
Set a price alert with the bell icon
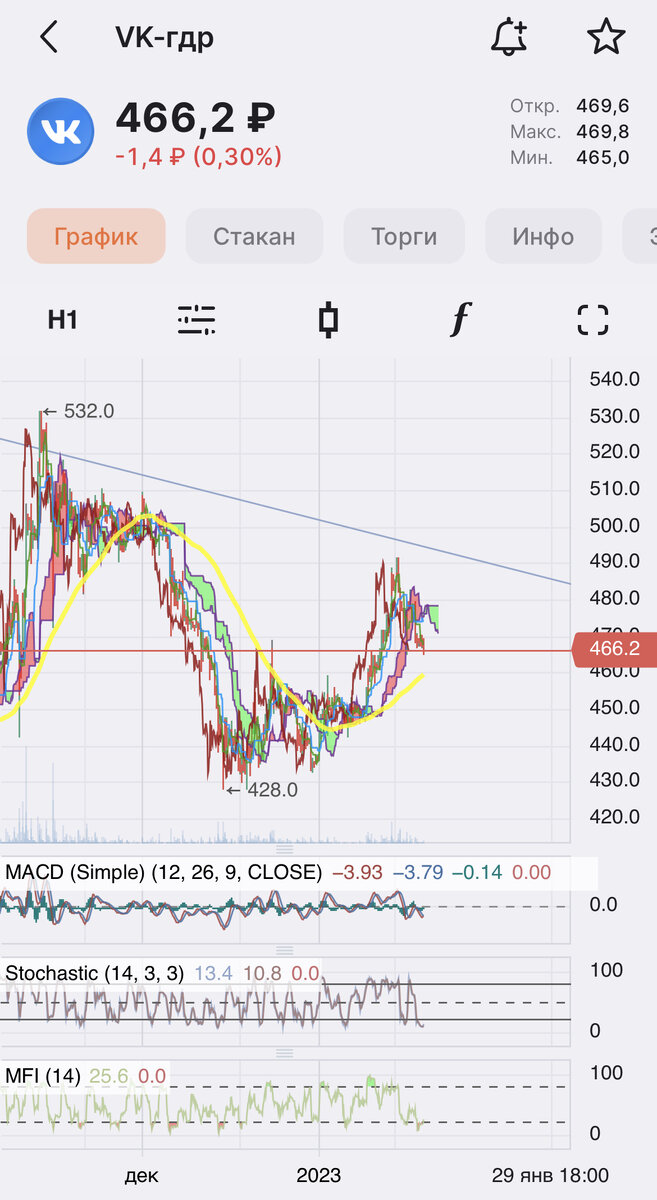point(509,37)
